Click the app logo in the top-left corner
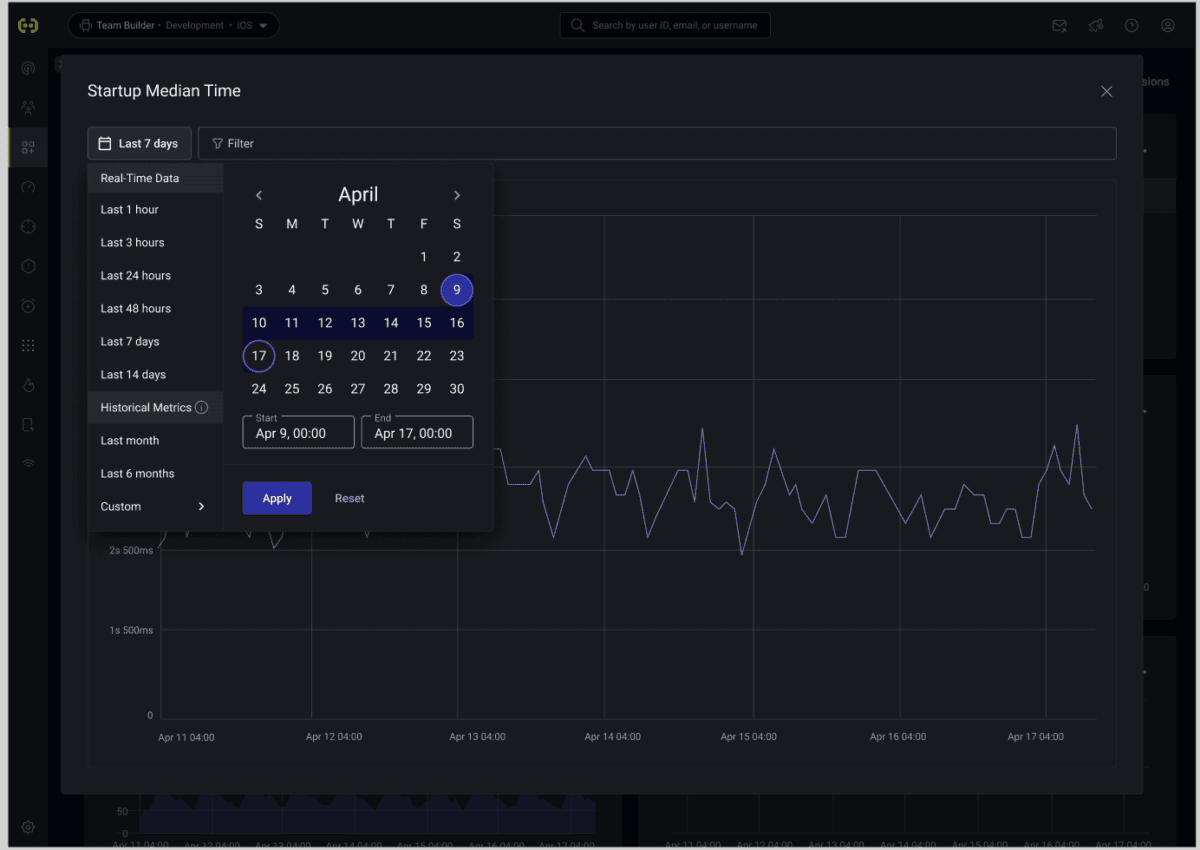Viewport: 1200px width, 850px height. 28,25
